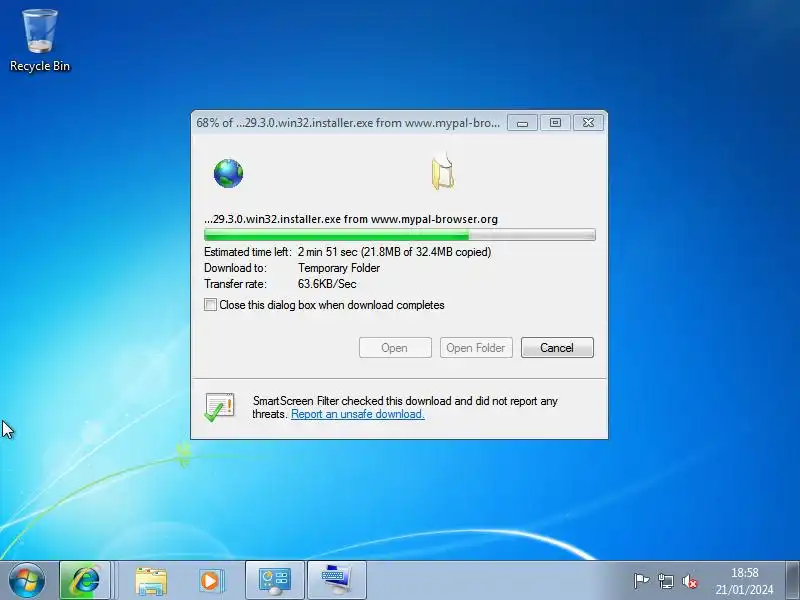Open Windows Explorer from the taskbar
This screenshot has width=800, height=600.
click(151, 581)
